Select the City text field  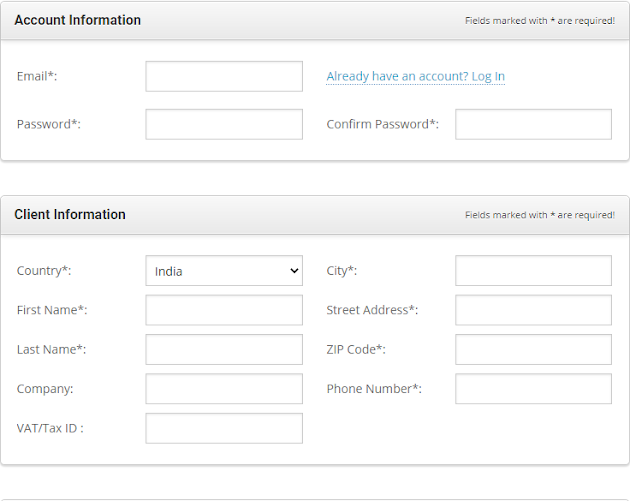533,271
